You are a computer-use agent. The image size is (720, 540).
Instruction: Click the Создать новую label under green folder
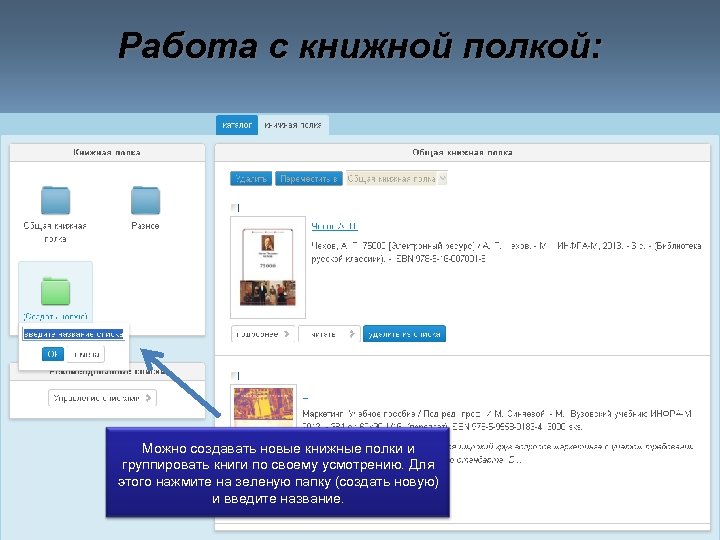pos(55,317)
